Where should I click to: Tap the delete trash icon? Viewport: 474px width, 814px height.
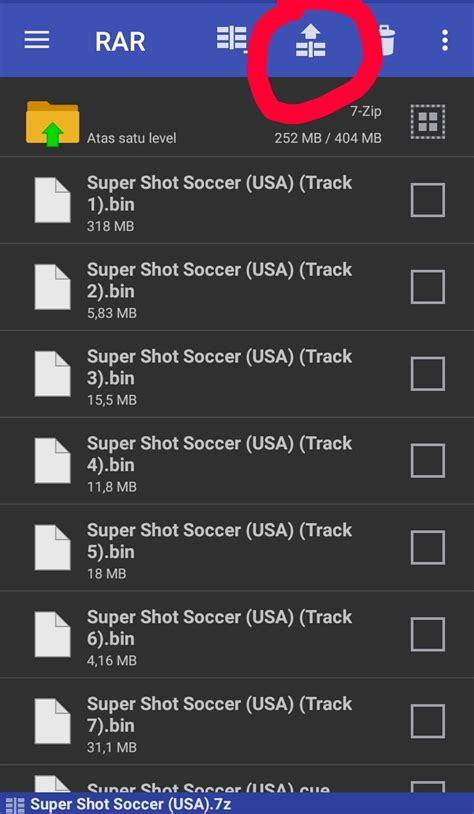tap(388, 40)
